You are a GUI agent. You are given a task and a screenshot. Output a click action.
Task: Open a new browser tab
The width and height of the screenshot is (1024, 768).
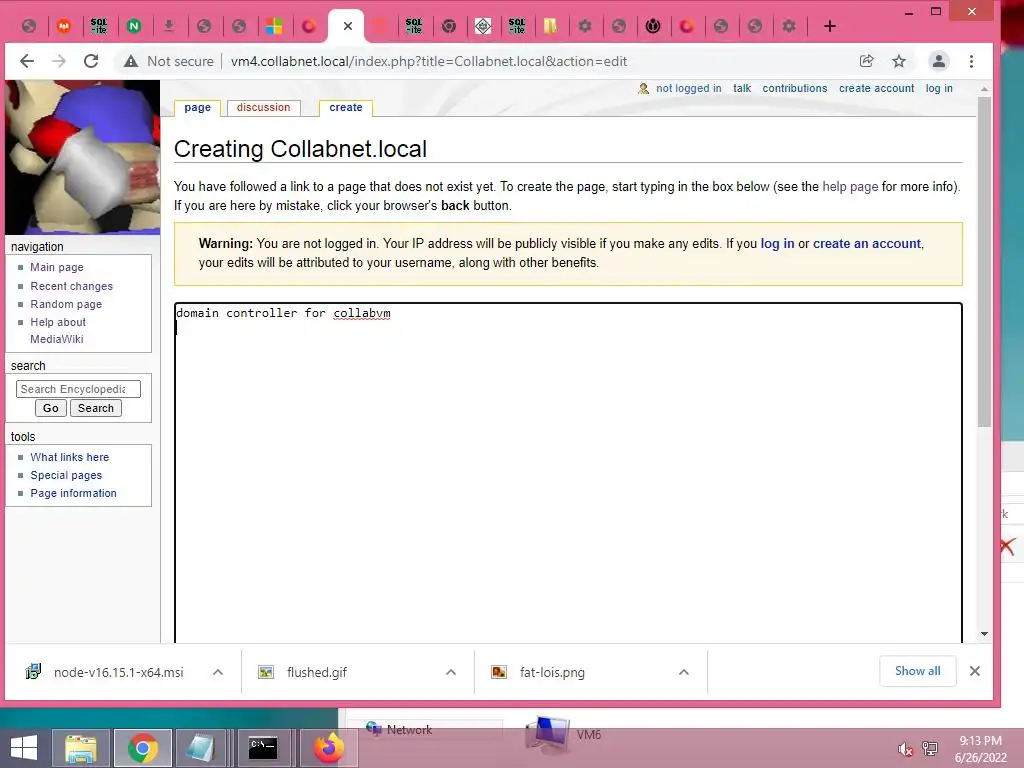(x=829, y=26)
